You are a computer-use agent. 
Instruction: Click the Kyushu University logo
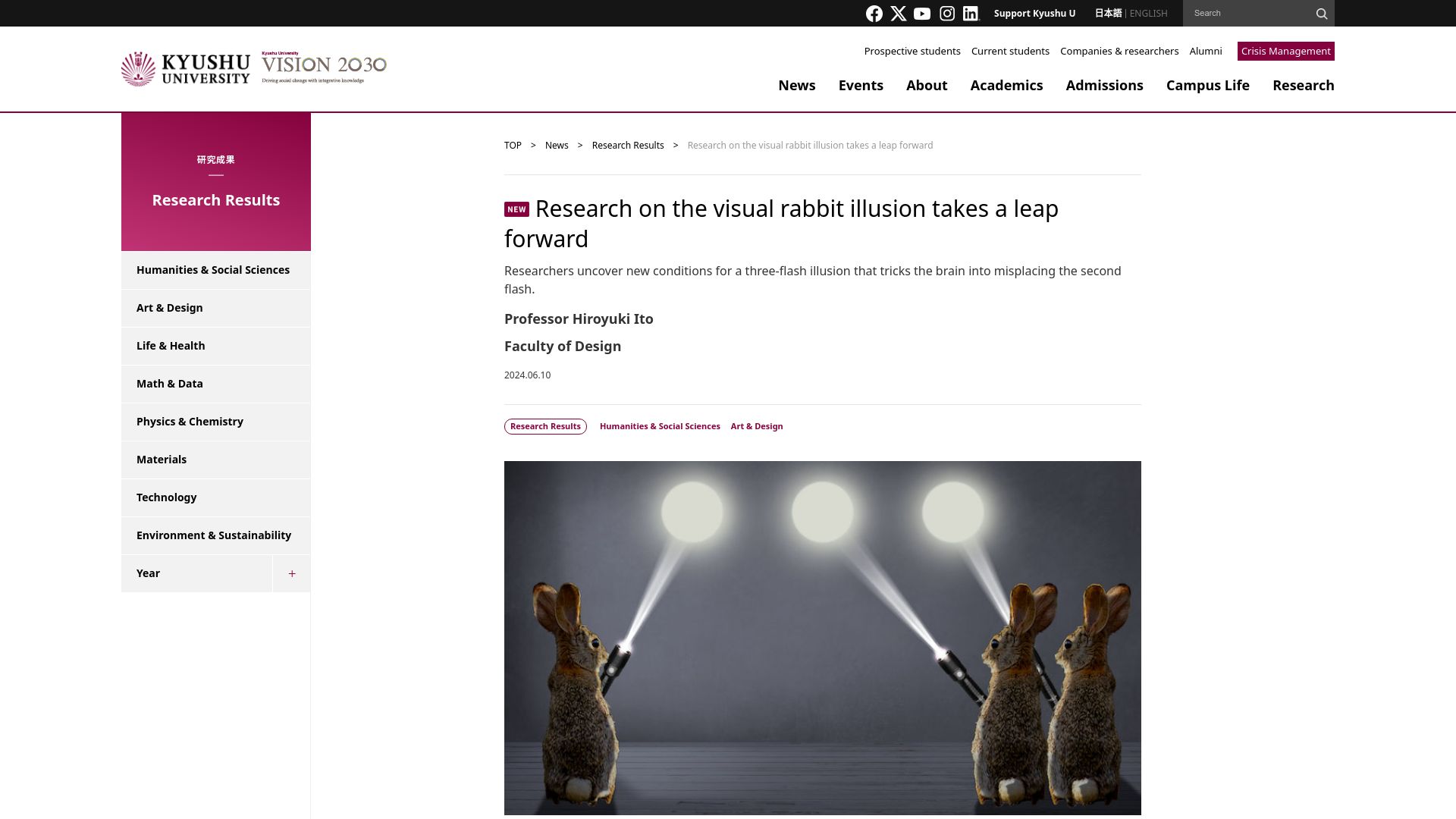[x=186, y=69]
